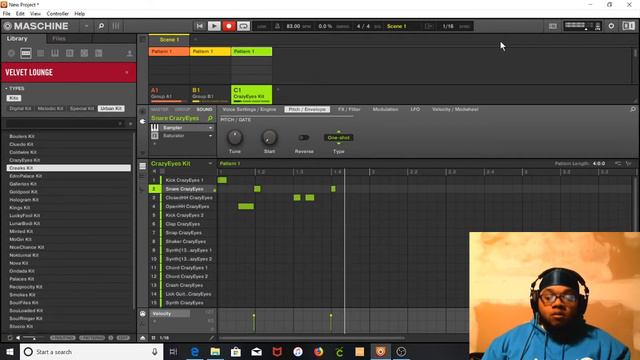The width and height of the screenshot is (640, 360).
Task: Open the Modulation page
Action: pyautogui.click(x=385, y=109)
